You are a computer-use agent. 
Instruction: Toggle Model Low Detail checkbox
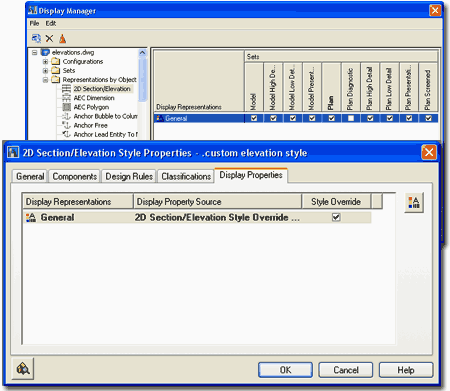point(293,118)
